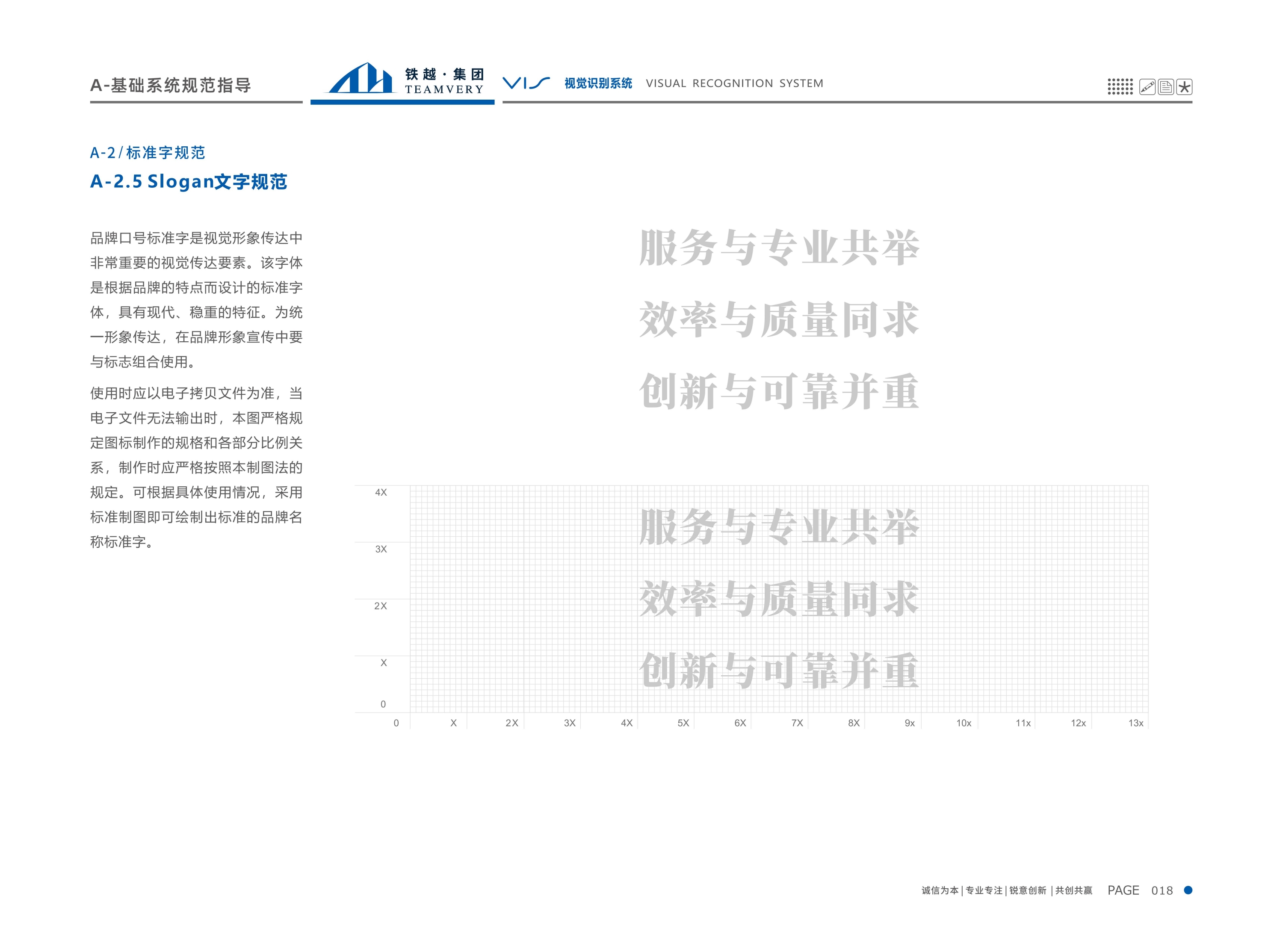Viewport: 1283px width, 952px height.
Task: Click the 共创共赢 footer motto
Action: tap(1074, 890)
